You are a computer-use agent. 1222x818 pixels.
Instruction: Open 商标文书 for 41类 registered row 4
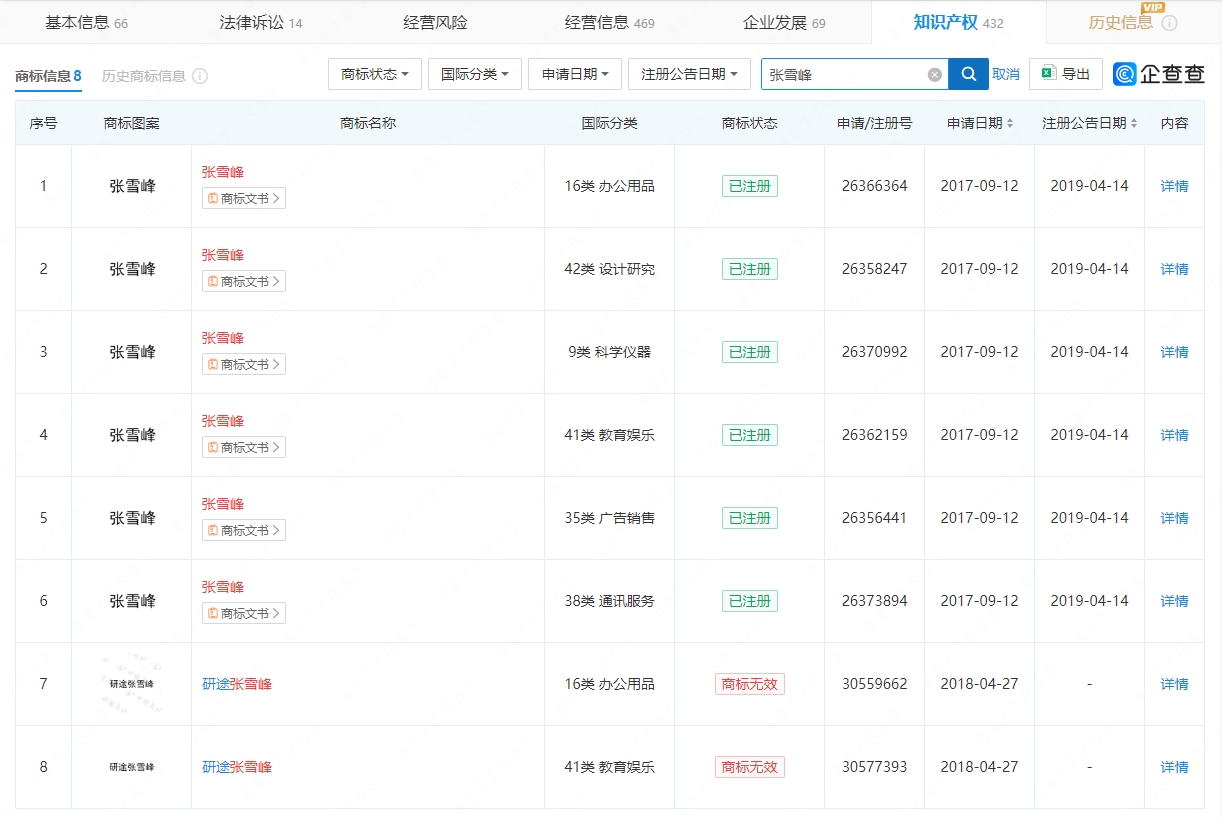(244, 447)
